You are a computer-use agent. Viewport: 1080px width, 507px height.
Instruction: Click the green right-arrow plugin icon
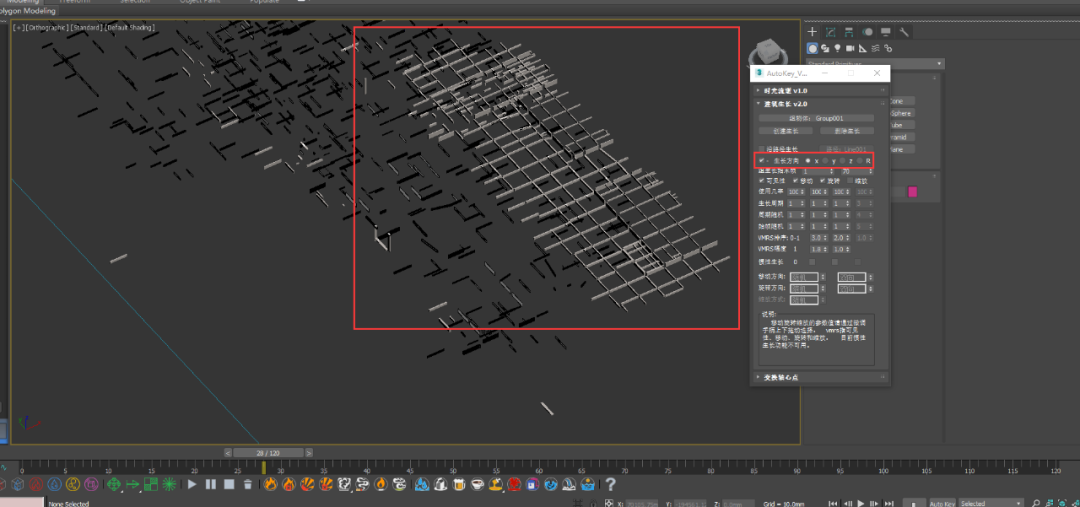tap(132, 484)
